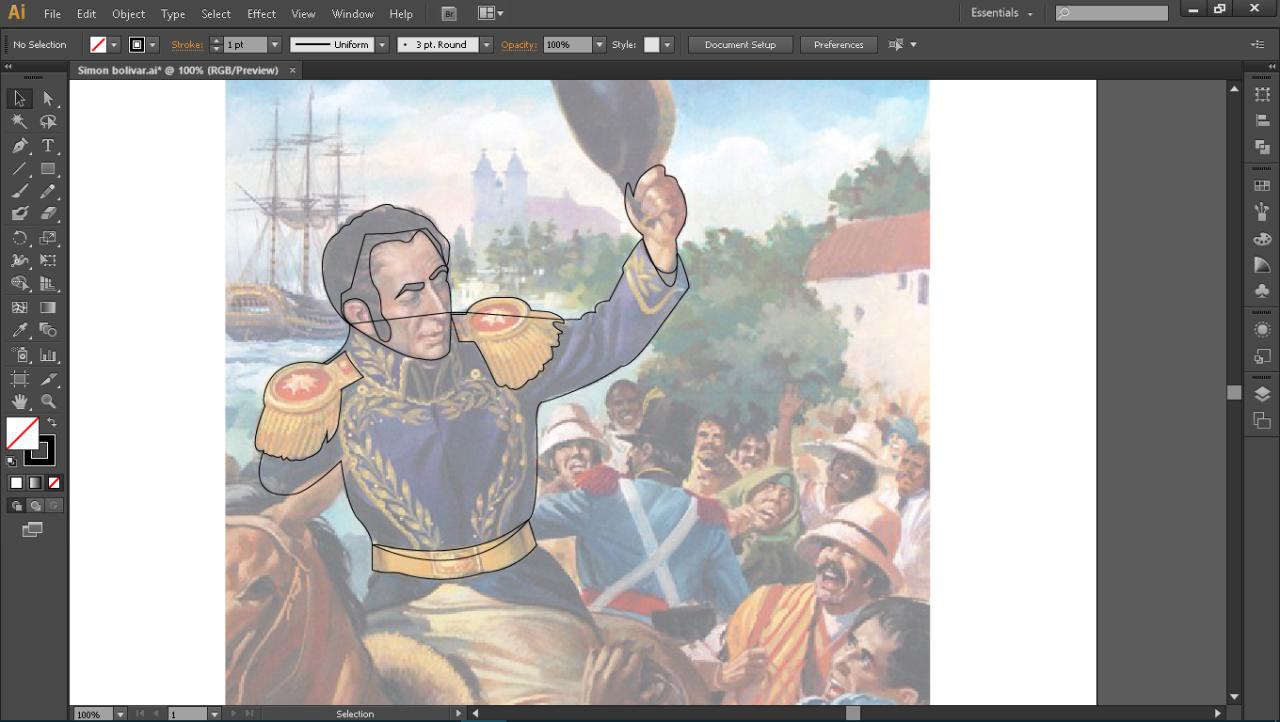Open stroke color dropdown in control bar

(x=153, y=45)
